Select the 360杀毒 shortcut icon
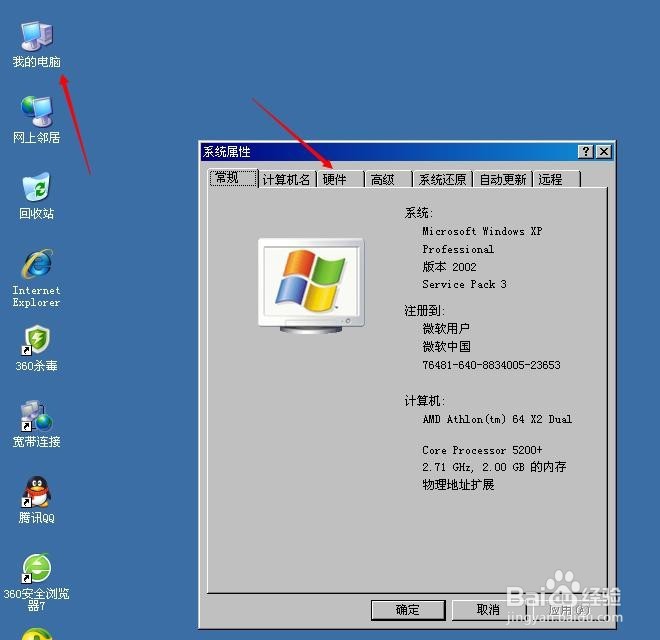Screen dimensions: 660x640 [x=37, y=348]
